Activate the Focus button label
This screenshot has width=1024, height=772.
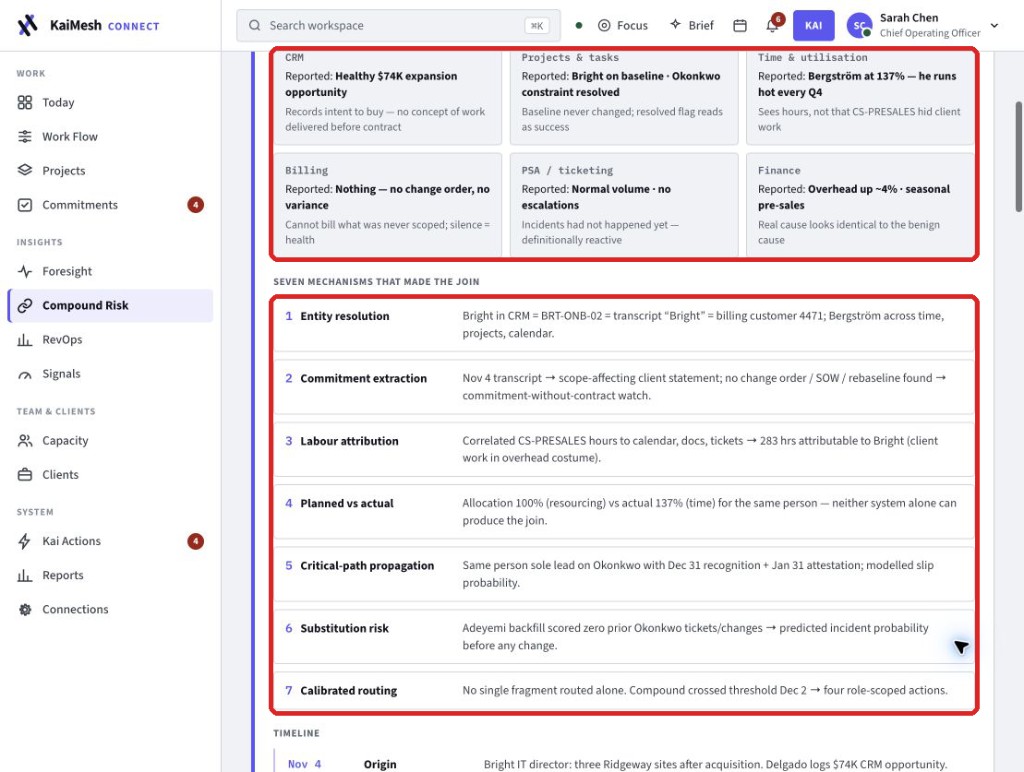[x=632, y=25]
